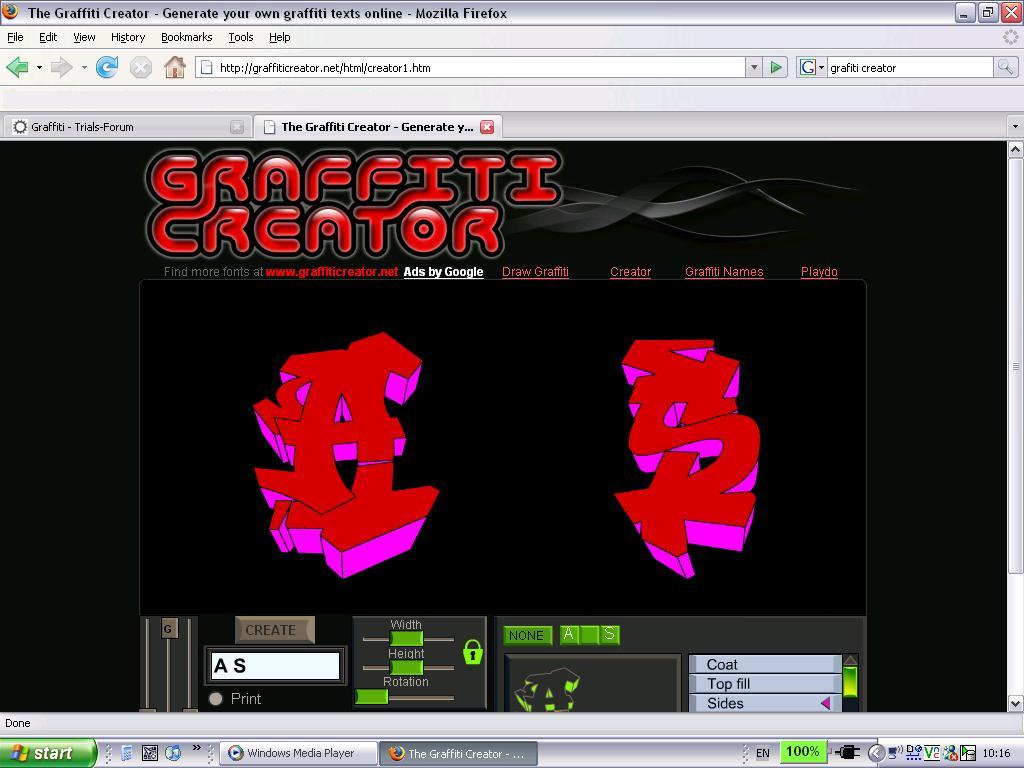Click the www.grafficreator.net link
This screenshot has height=768, width=1024.
[x=332, y=272]
